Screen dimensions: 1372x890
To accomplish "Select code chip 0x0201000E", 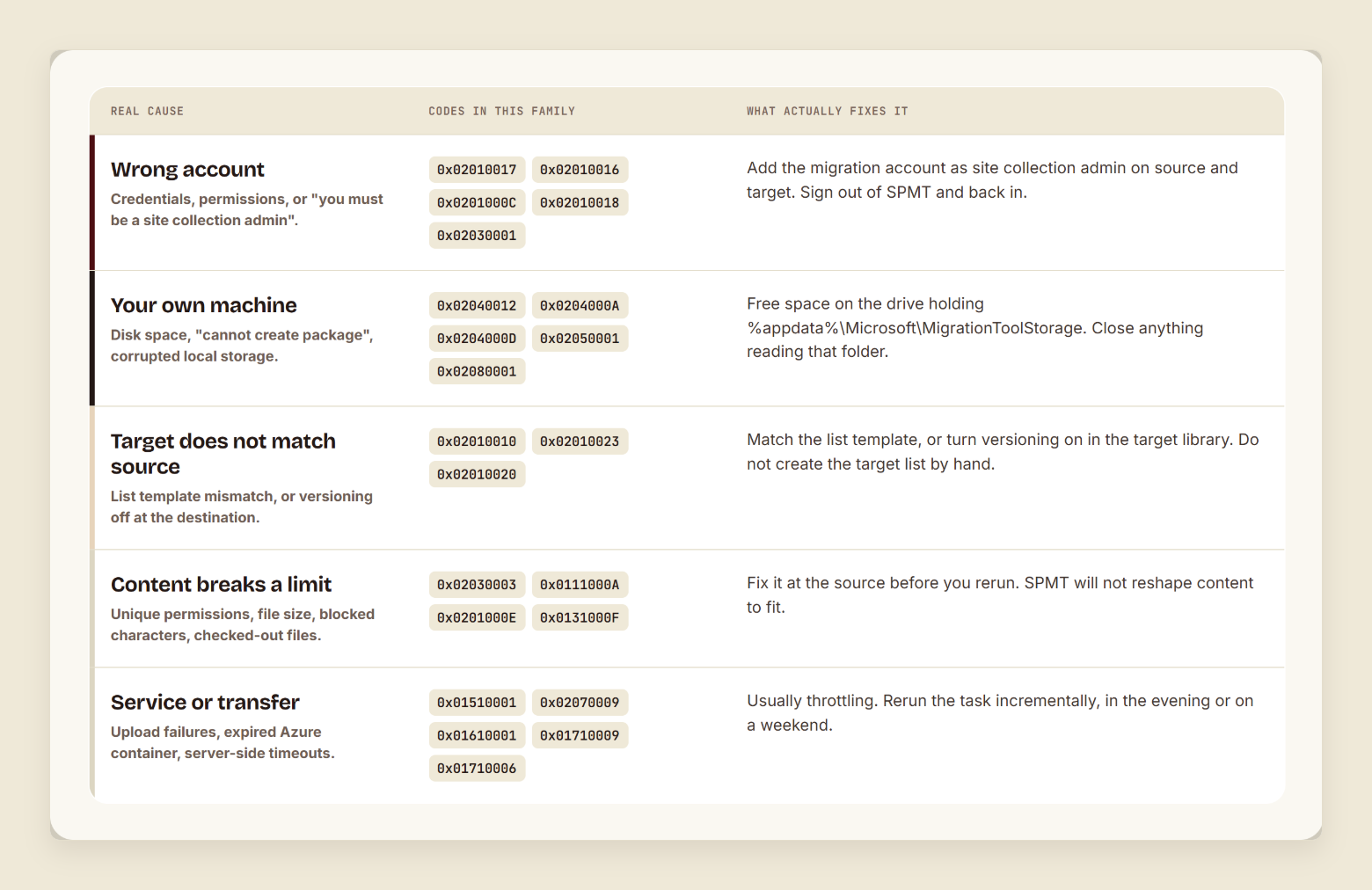I will [x=477, y=617].
